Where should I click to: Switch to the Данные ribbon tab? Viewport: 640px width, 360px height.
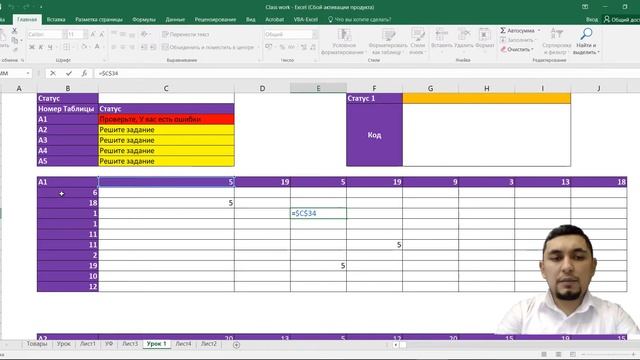[x=175, y=20]
